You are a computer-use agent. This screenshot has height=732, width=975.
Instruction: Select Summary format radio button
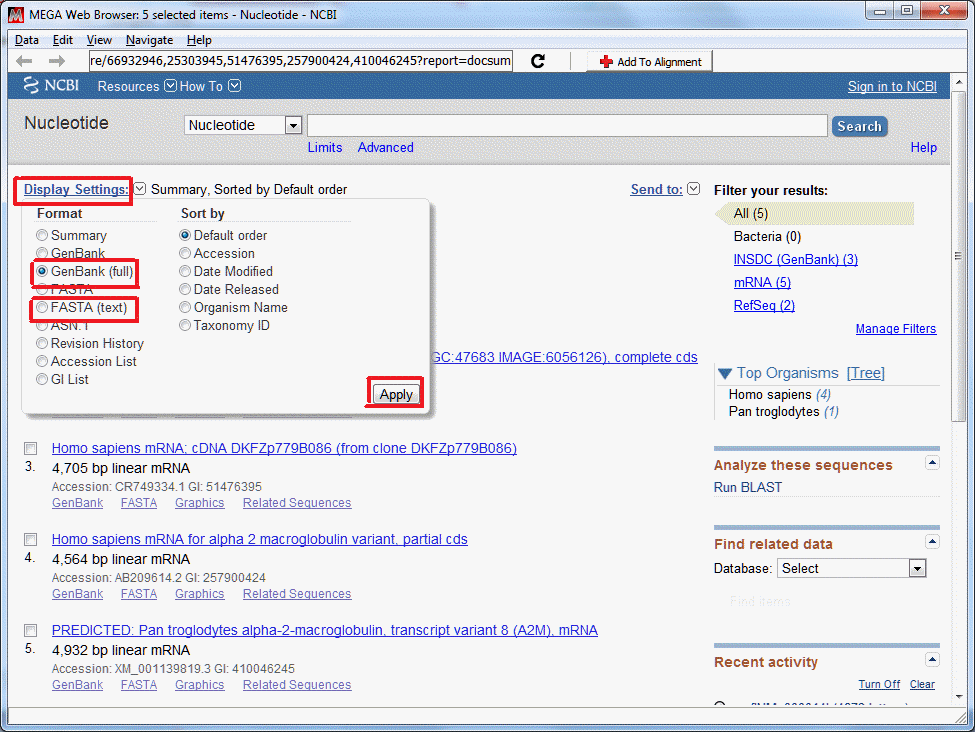pyautogui.click(x=42, y=235)
